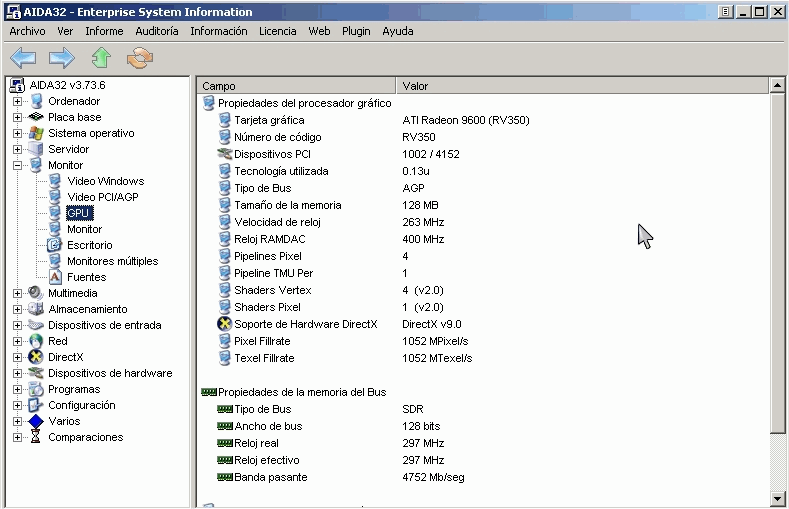789x509 pixels.
Task: Open the Licencia menu
Action: coord(277,31)
